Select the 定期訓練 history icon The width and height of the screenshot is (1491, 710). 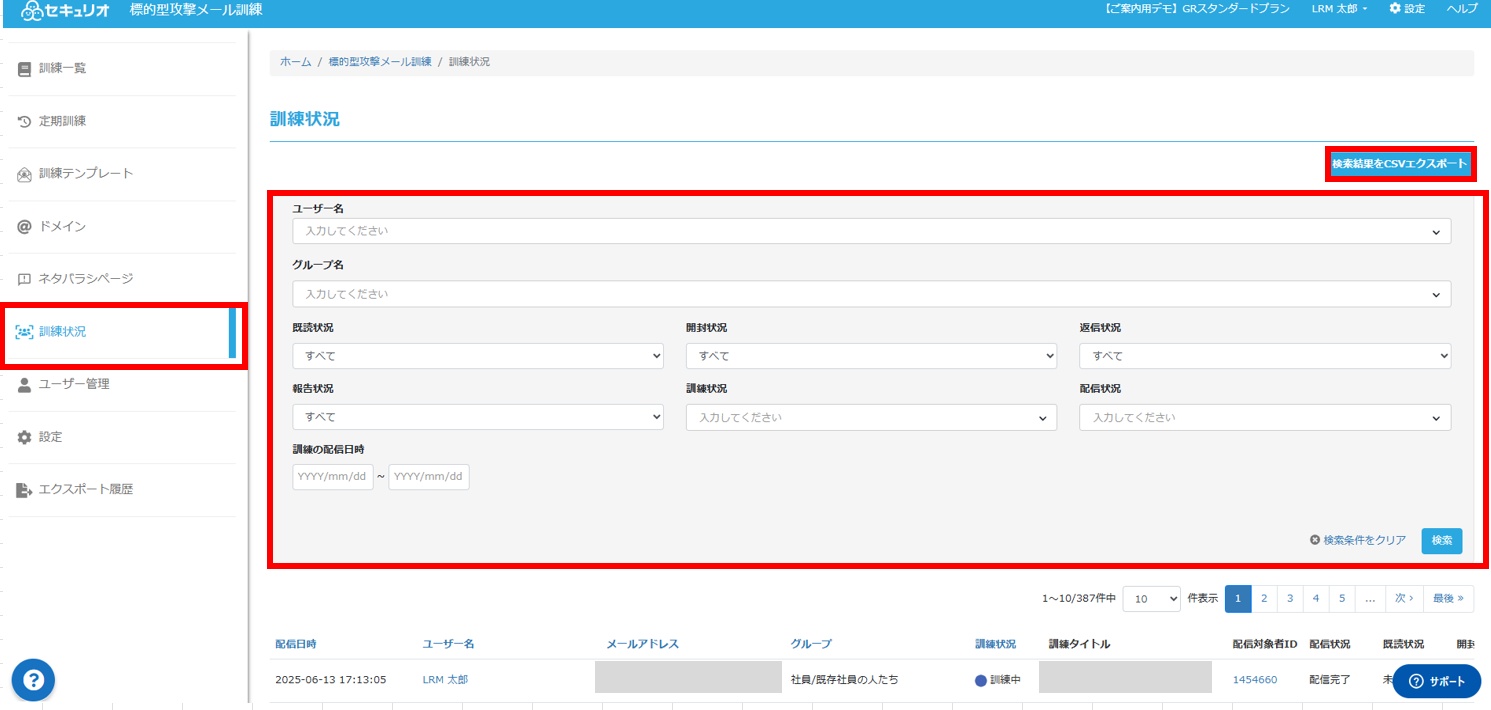point(25,121)
